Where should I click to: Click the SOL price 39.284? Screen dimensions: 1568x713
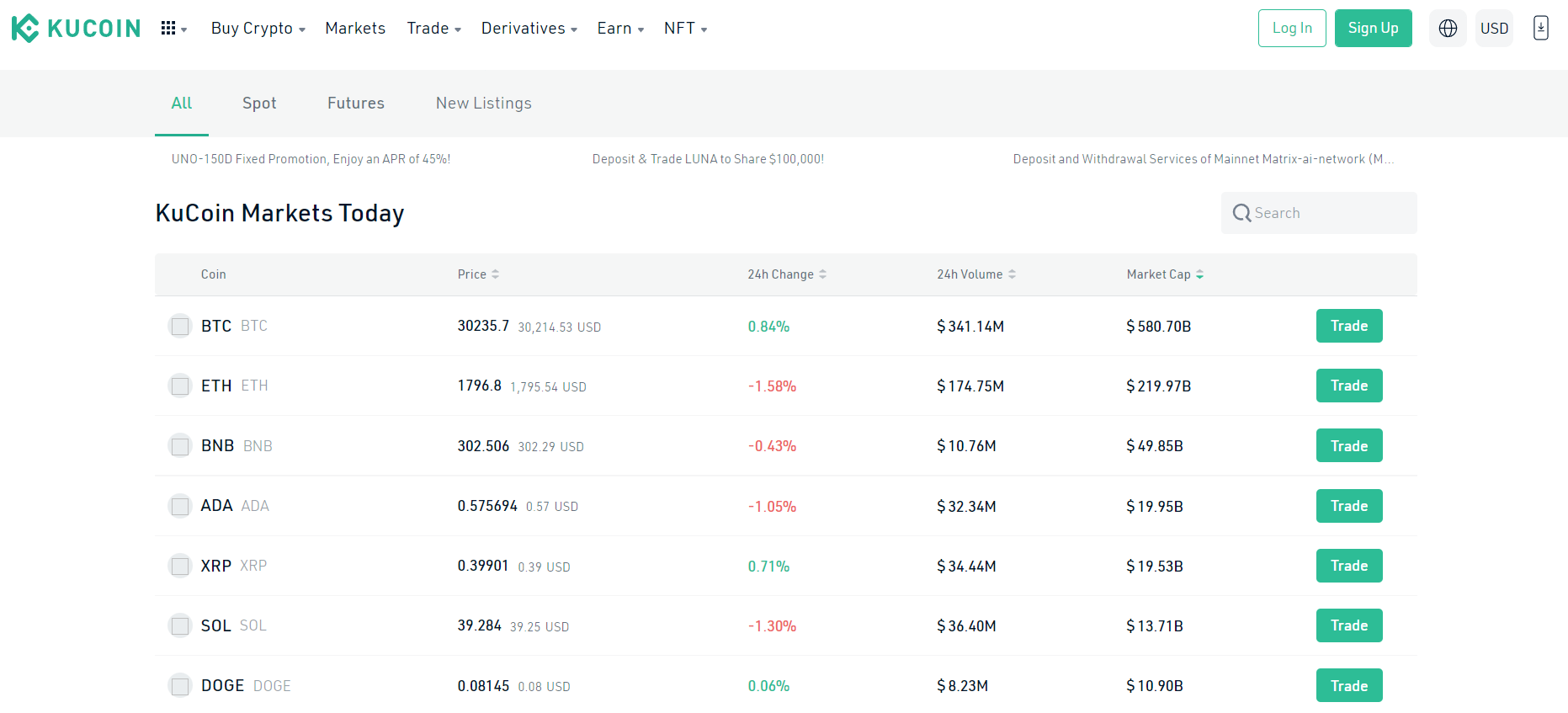tap(479, 625)
